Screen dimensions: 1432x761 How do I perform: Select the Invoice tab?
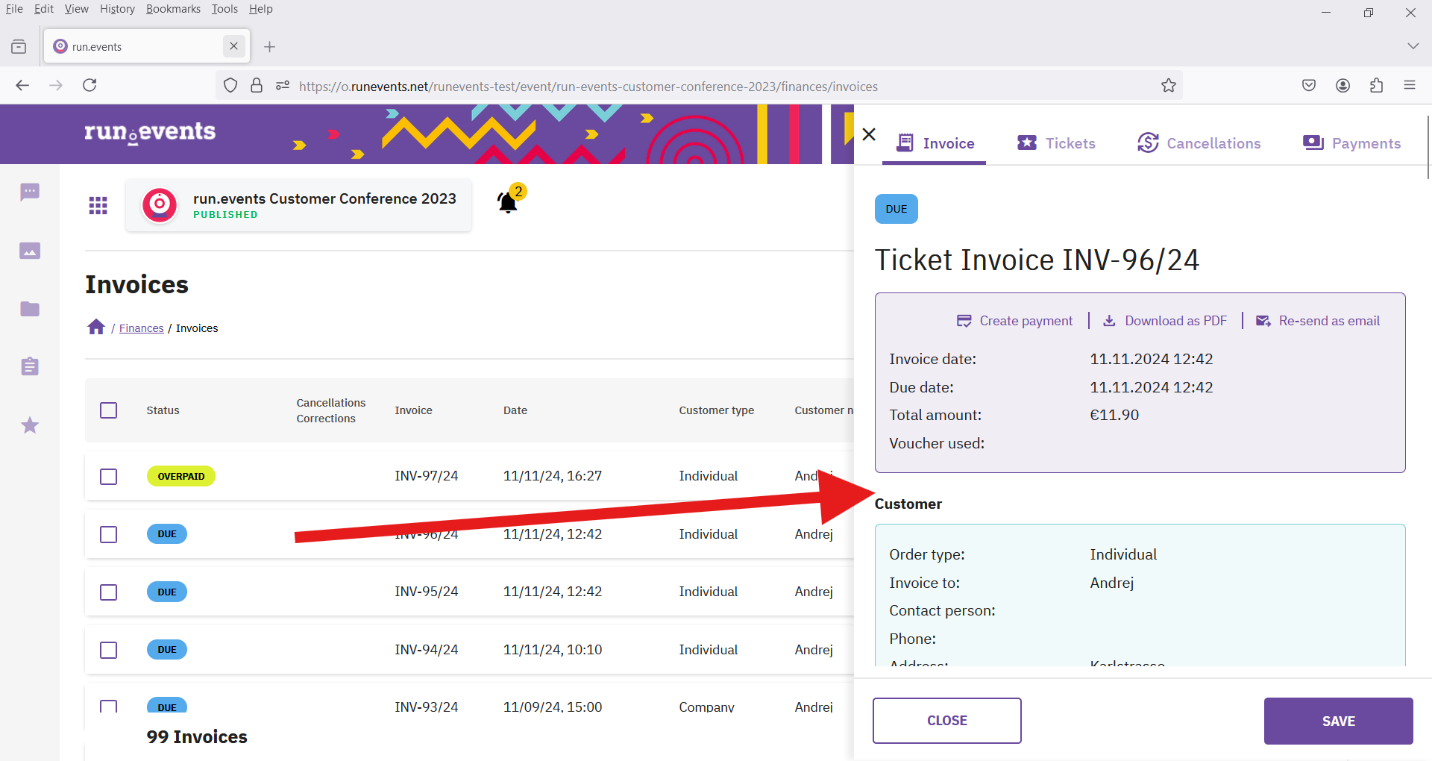click(934, 143)
